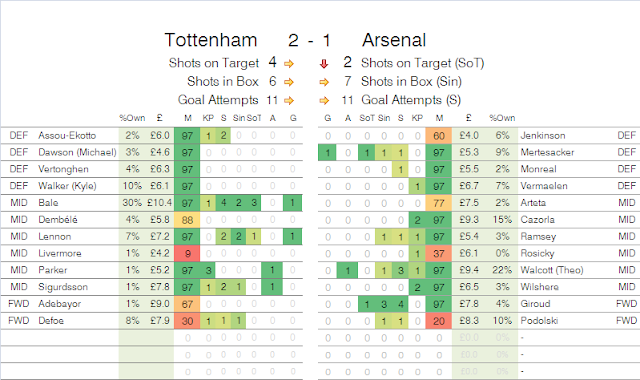Click the Walcott (Theo) player name
The width and height of the screenshot is (640, 380).
click(551, 270)
